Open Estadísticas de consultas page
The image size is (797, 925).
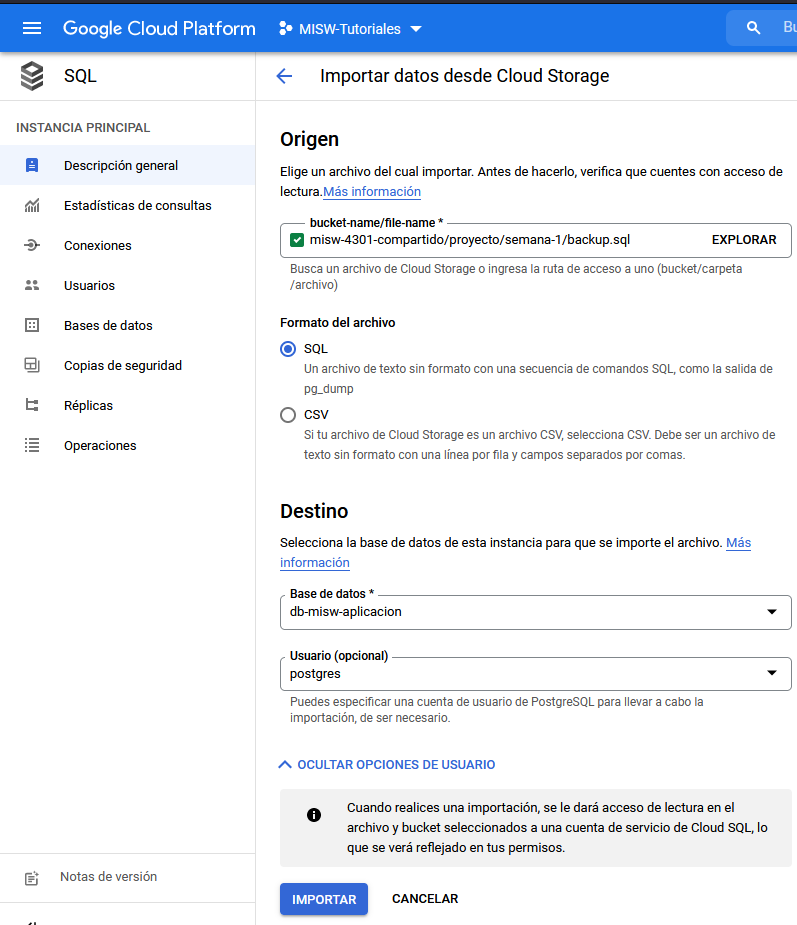click(127, 205)
